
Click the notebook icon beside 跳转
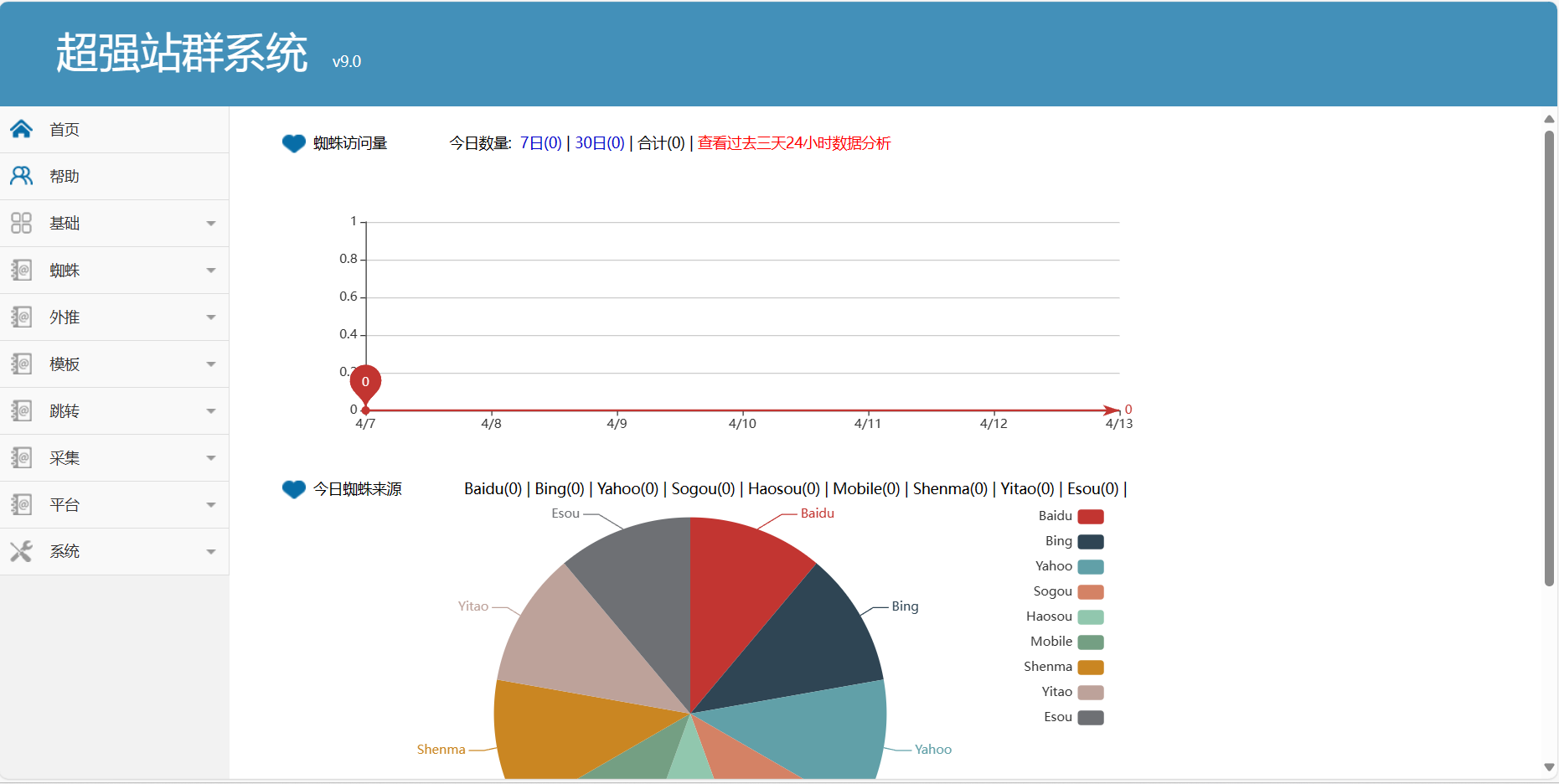tap(21, 410)
